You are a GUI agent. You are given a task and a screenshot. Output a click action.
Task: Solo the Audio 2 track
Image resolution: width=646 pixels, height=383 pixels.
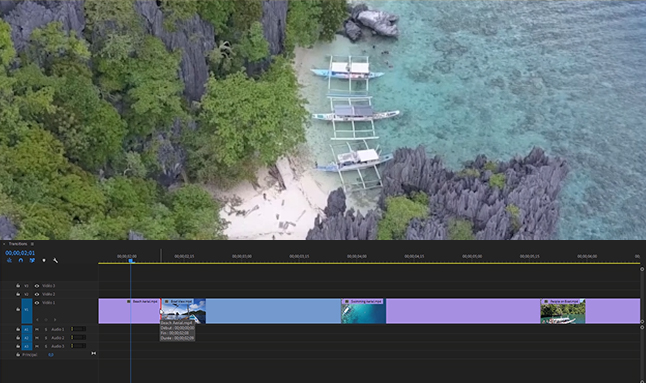pos(46,338)
